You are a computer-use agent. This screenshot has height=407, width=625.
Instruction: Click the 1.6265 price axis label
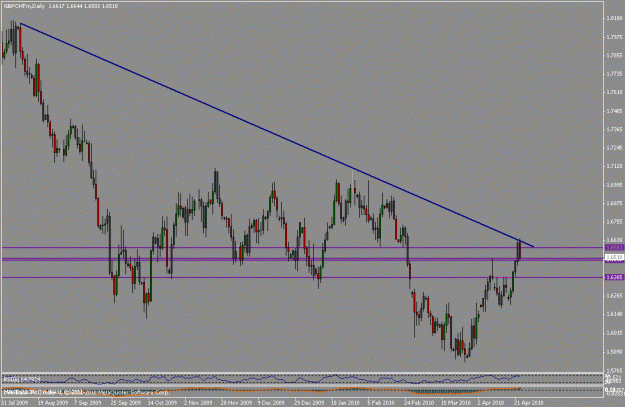click(614, 295)
